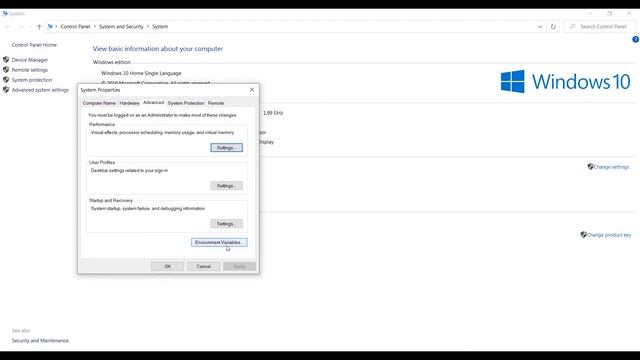Click shield icon beside Change settings
The width and height of the screenshot is (640, 360).
[x=590, y=167]
